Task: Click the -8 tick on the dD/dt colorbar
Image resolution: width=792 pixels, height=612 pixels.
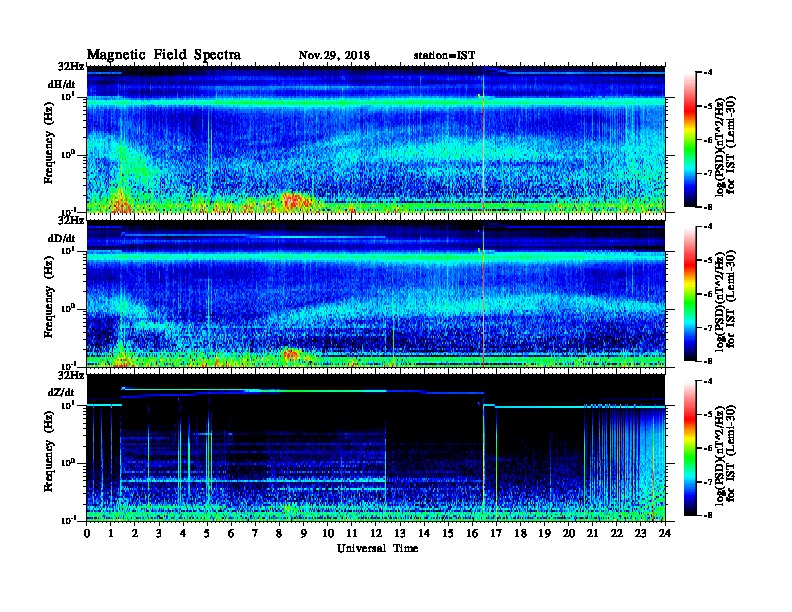Action: [709, 361]
